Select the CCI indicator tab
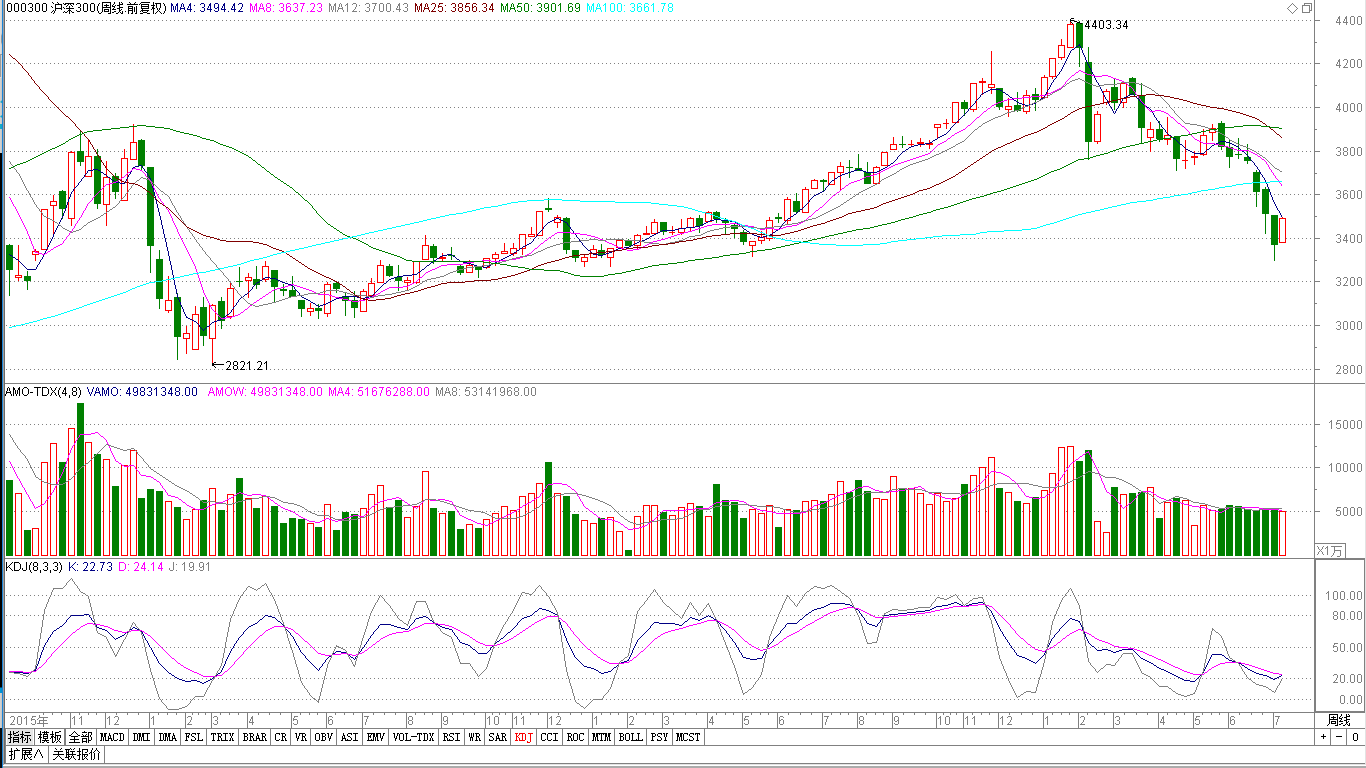The width and height of the screenshot is (1366, 768). coord(549,737)
